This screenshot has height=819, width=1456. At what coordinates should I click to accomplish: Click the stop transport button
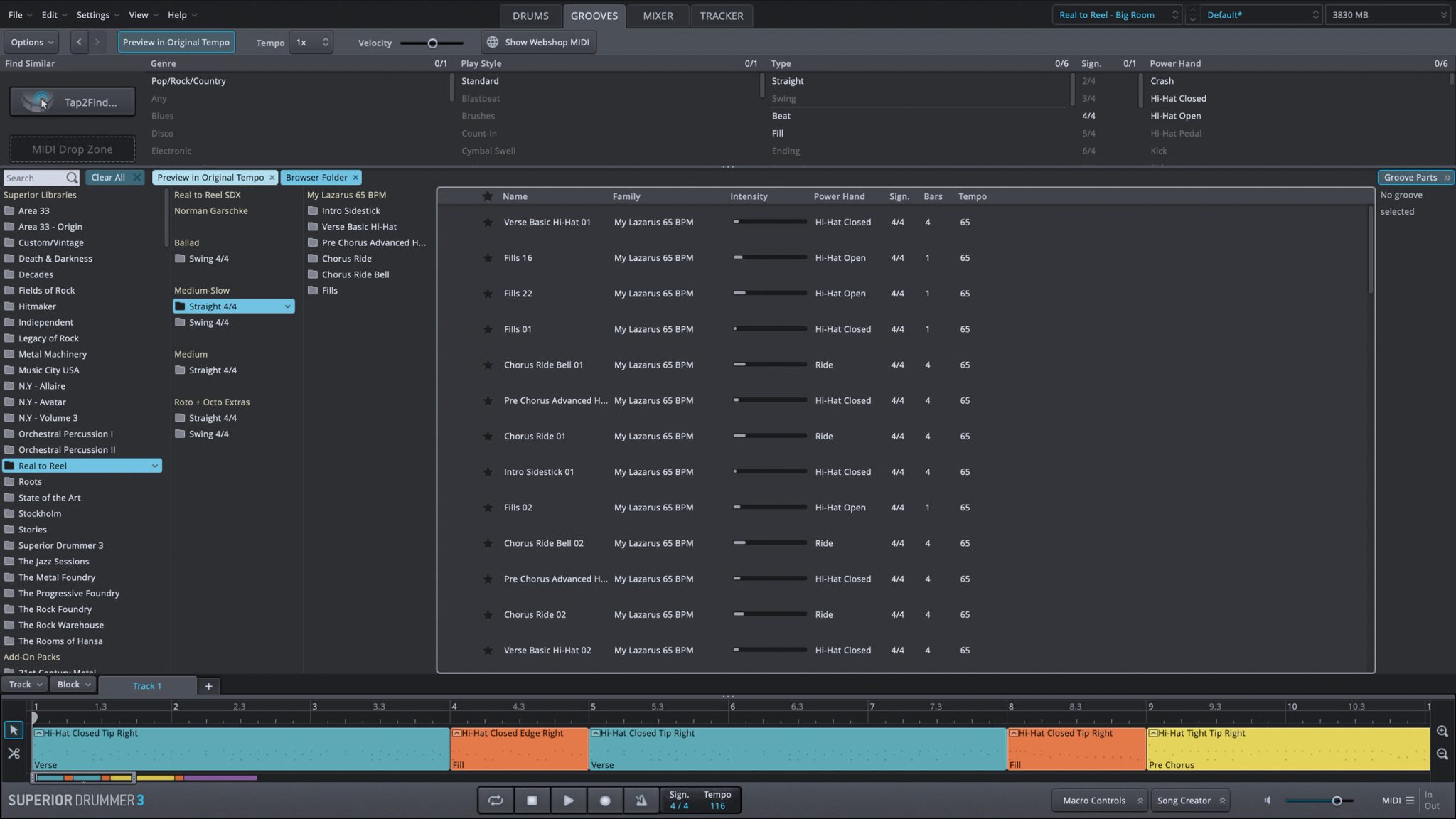click(x=532, y=800)
